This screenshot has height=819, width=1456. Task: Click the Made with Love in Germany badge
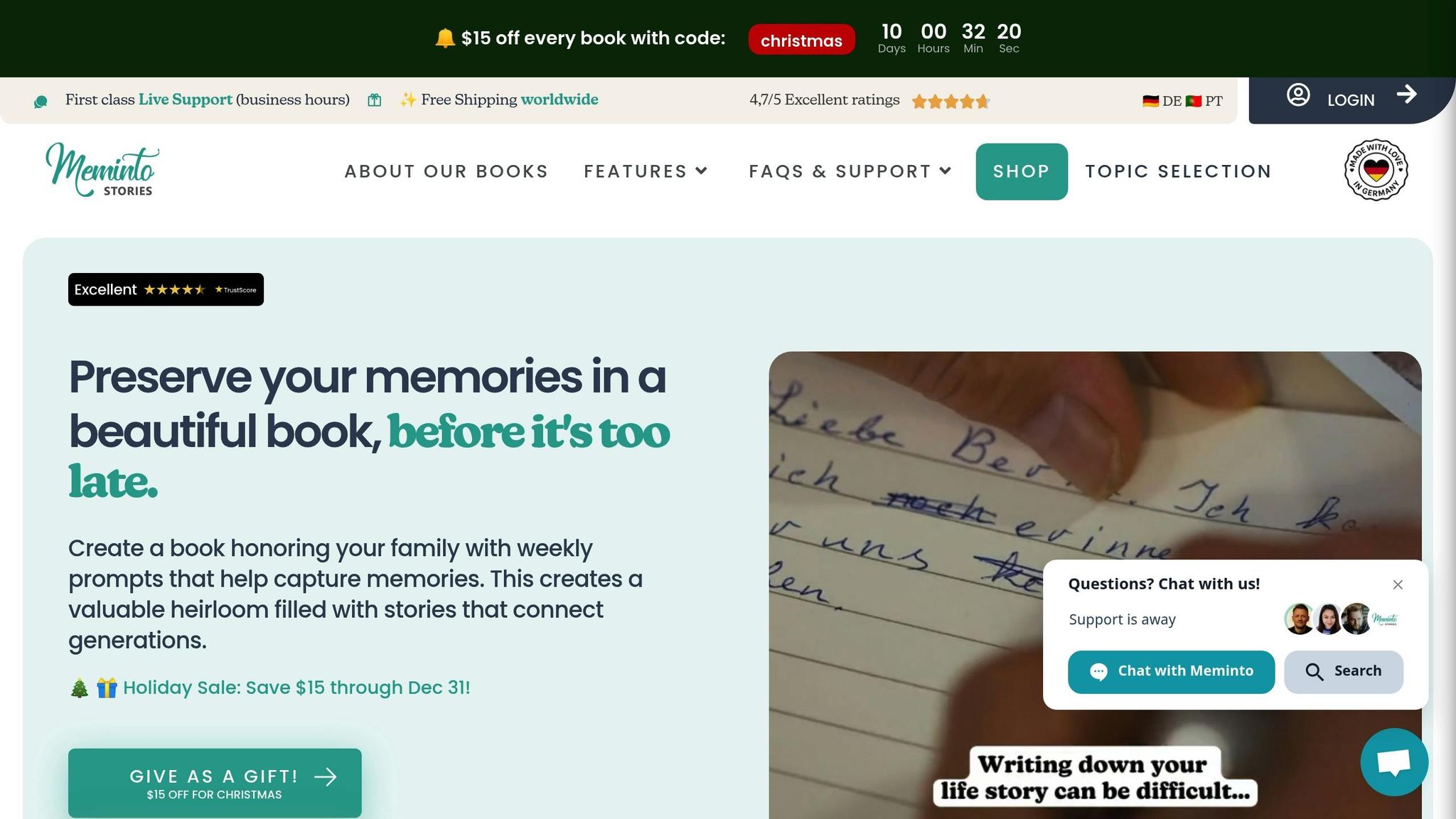(x=1376, y=170)
